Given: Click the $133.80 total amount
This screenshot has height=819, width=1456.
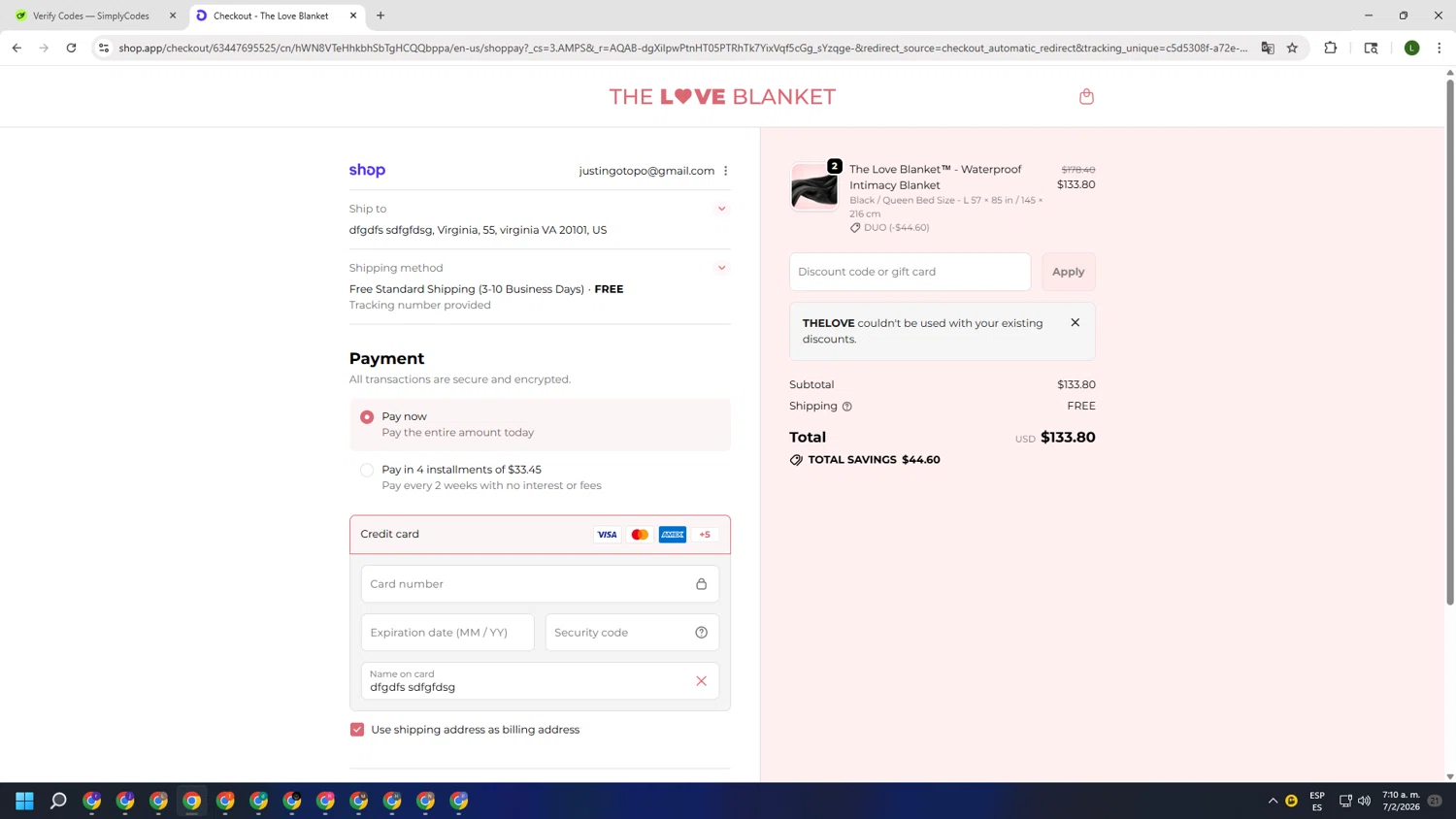Looking at the screenshot, I should [1068, 438].
